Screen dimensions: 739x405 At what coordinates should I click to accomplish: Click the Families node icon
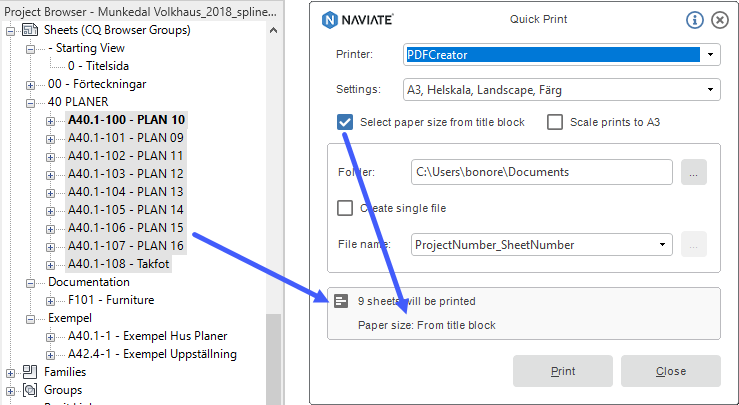click(x=30, y=372)
